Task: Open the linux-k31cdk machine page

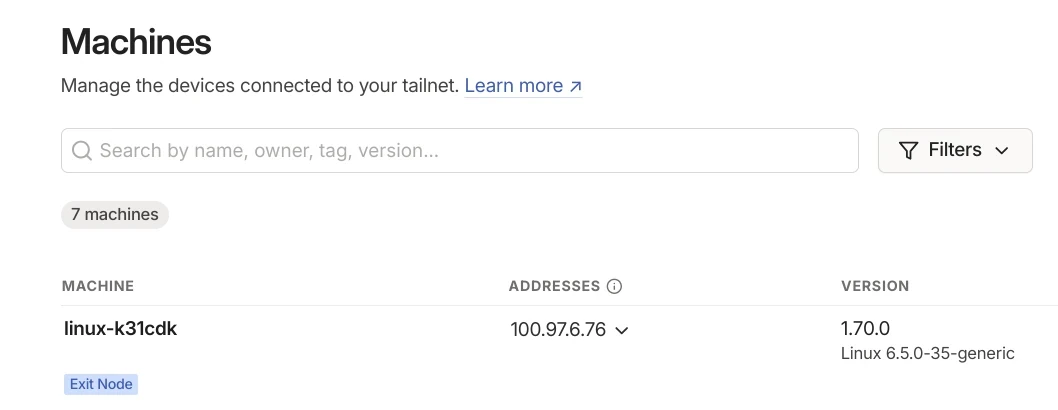Action: click(120, 328)
